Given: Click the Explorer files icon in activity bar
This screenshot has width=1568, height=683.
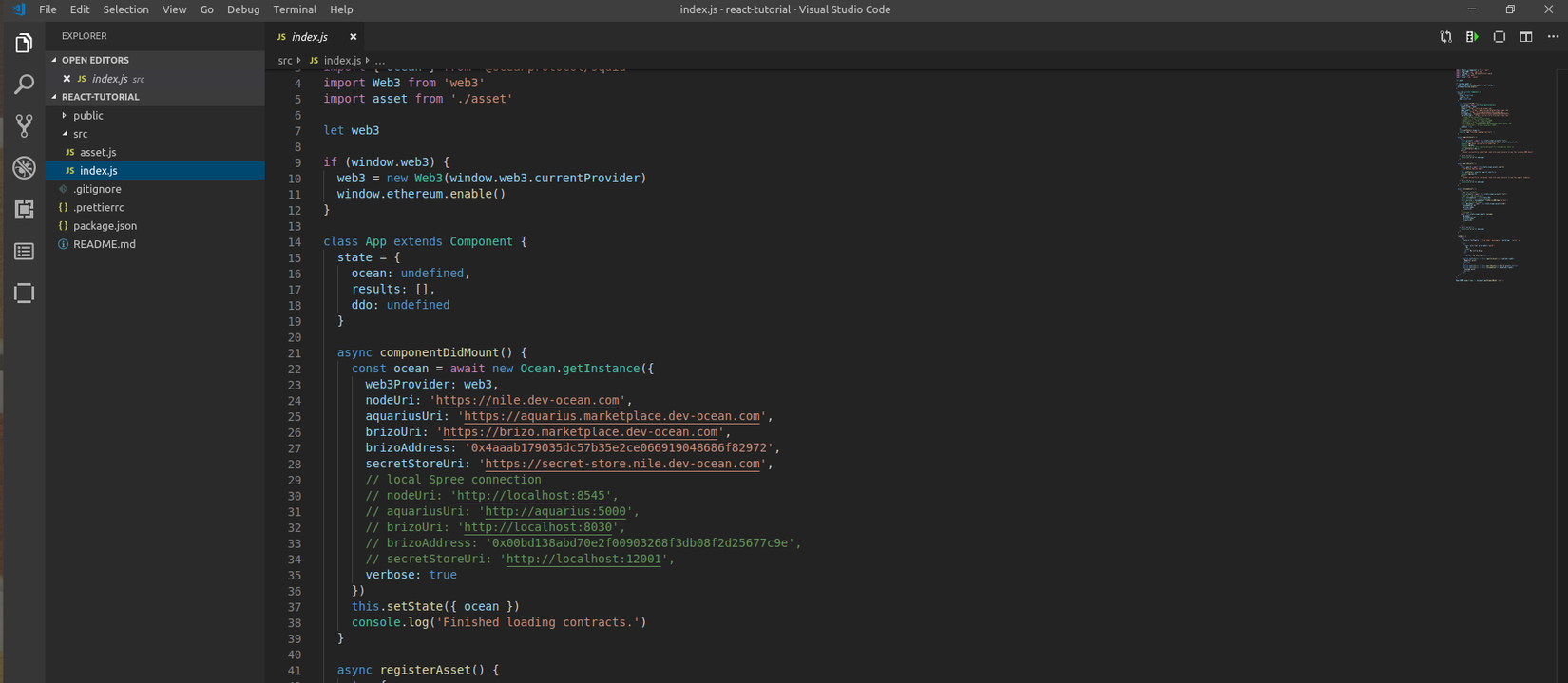Looking at the screenshot, I should tap(25, 44).
